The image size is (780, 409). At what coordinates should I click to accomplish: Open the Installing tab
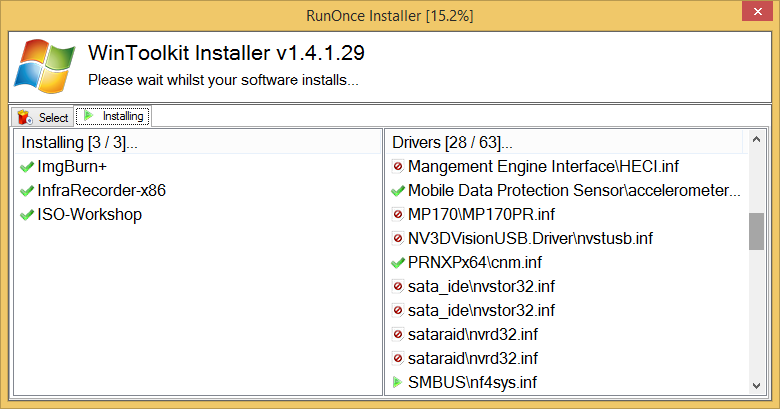click(113, 116)
